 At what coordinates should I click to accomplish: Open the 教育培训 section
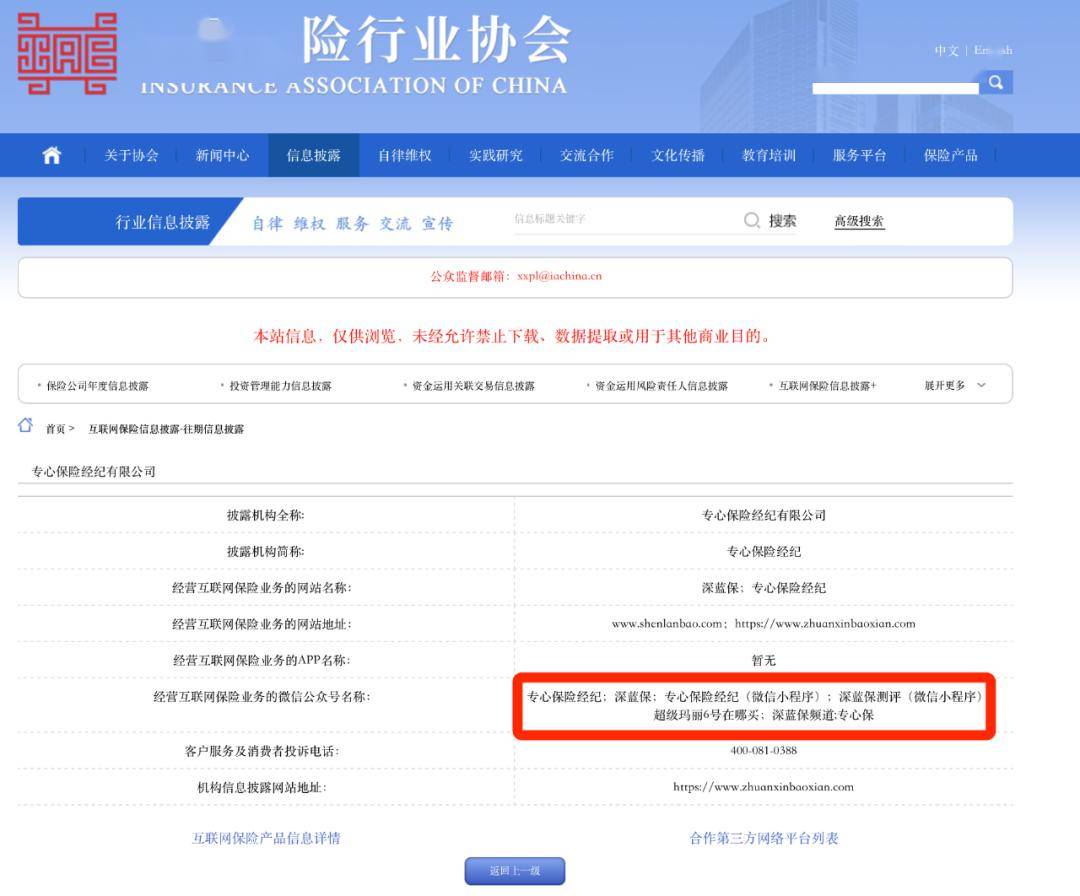[x=768, y=155]
